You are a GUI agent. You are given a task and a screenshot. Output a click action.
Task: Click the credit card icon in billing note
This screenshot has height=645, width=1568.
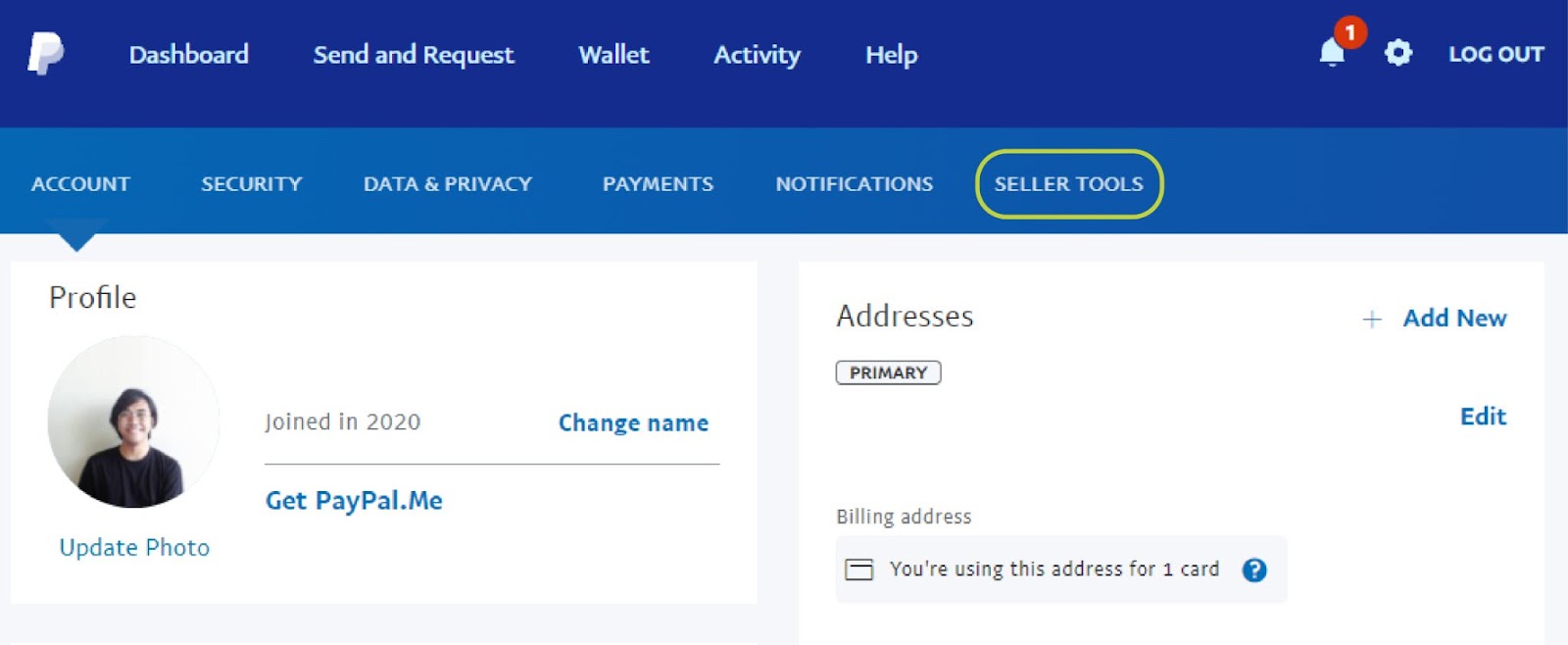pos(858,570)
